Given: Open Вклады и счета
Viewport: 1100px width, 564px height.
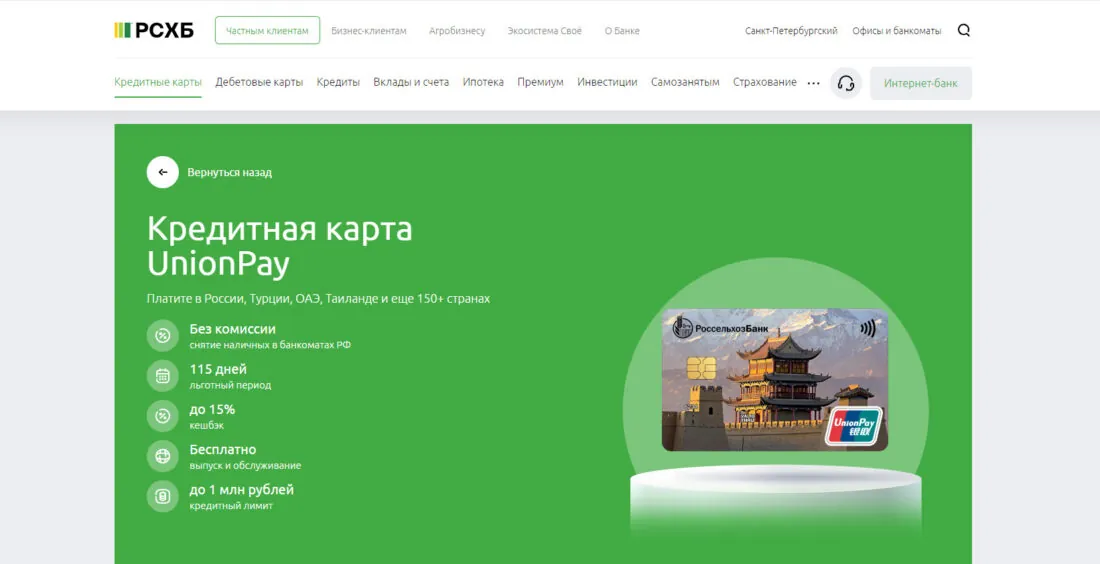Looking at the screenshot, I should pyautogui.click(x=411, y=82).
